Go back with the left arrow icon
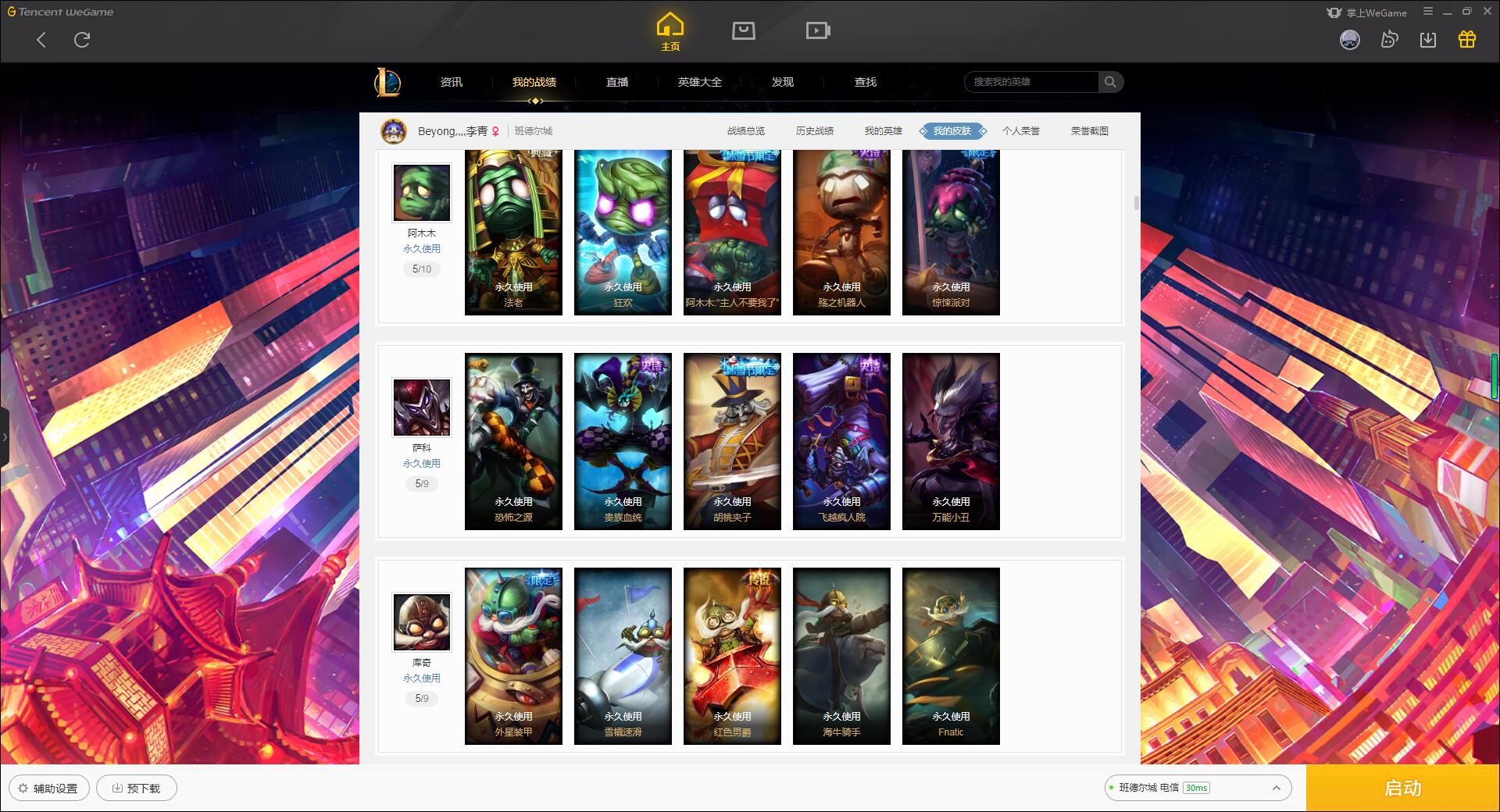The image size is (1500, 812). [x=41, y=40]
